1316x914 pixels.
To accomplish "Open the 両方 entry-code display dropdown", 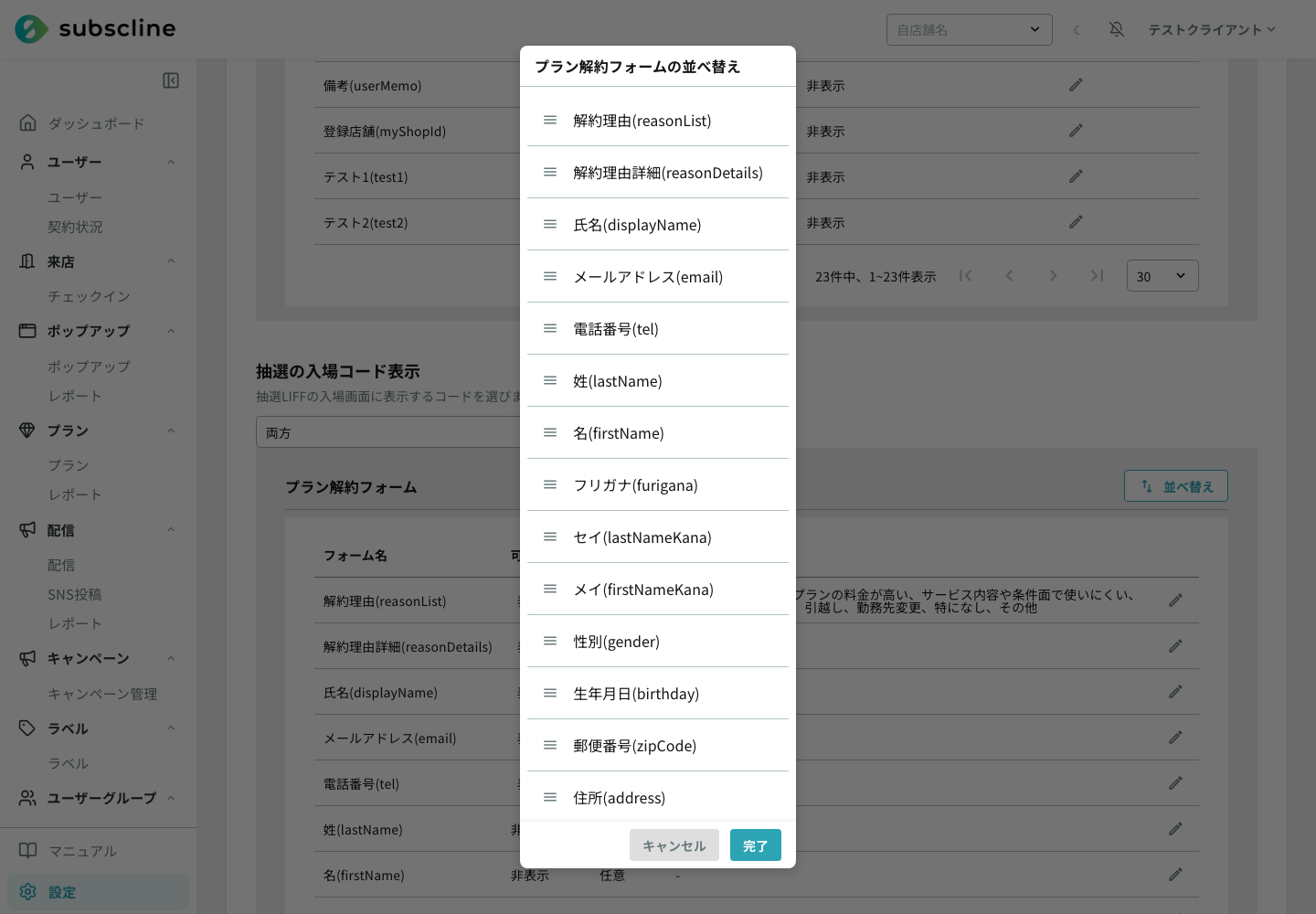I will coord(388,432).
